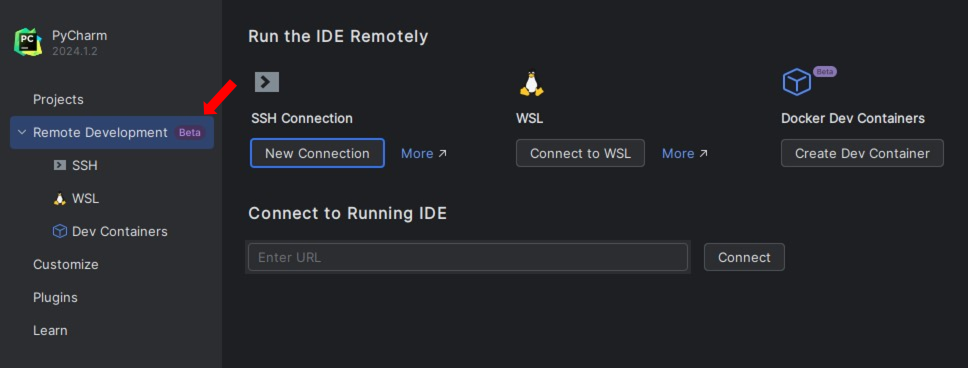Select Remote Development in sidebar
The height and width of the screenshot is (368, 968).
[x=112, y=133]
